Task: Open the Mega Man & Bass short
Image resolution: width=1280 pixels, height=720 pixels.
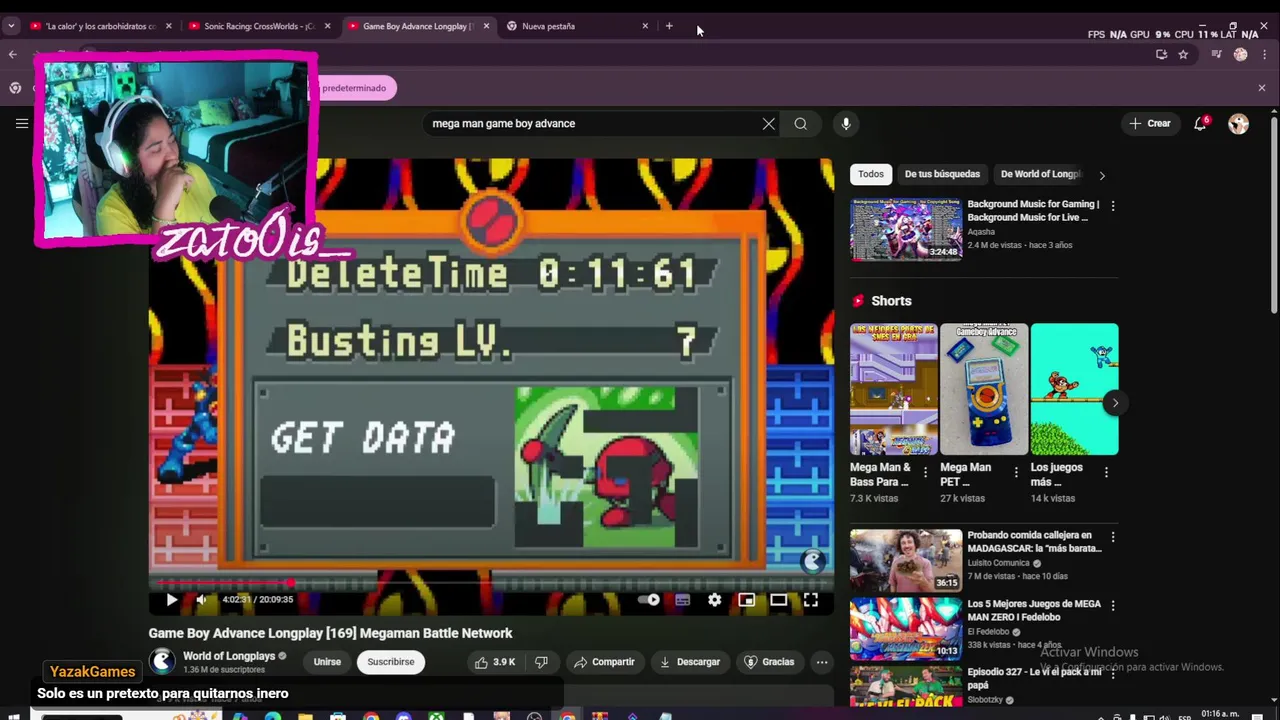Action: pos(894,389)
